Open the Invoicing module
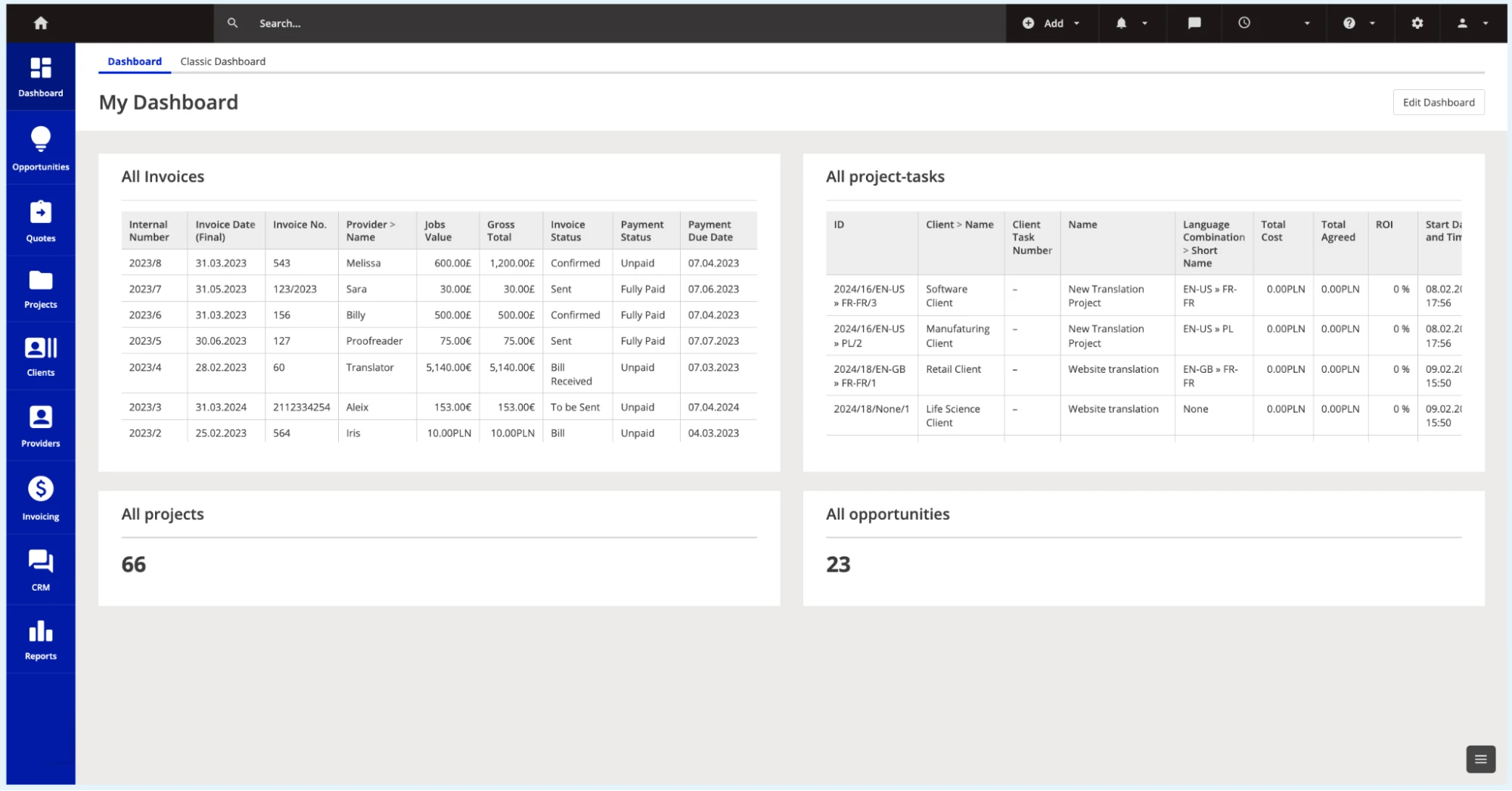 41,498
